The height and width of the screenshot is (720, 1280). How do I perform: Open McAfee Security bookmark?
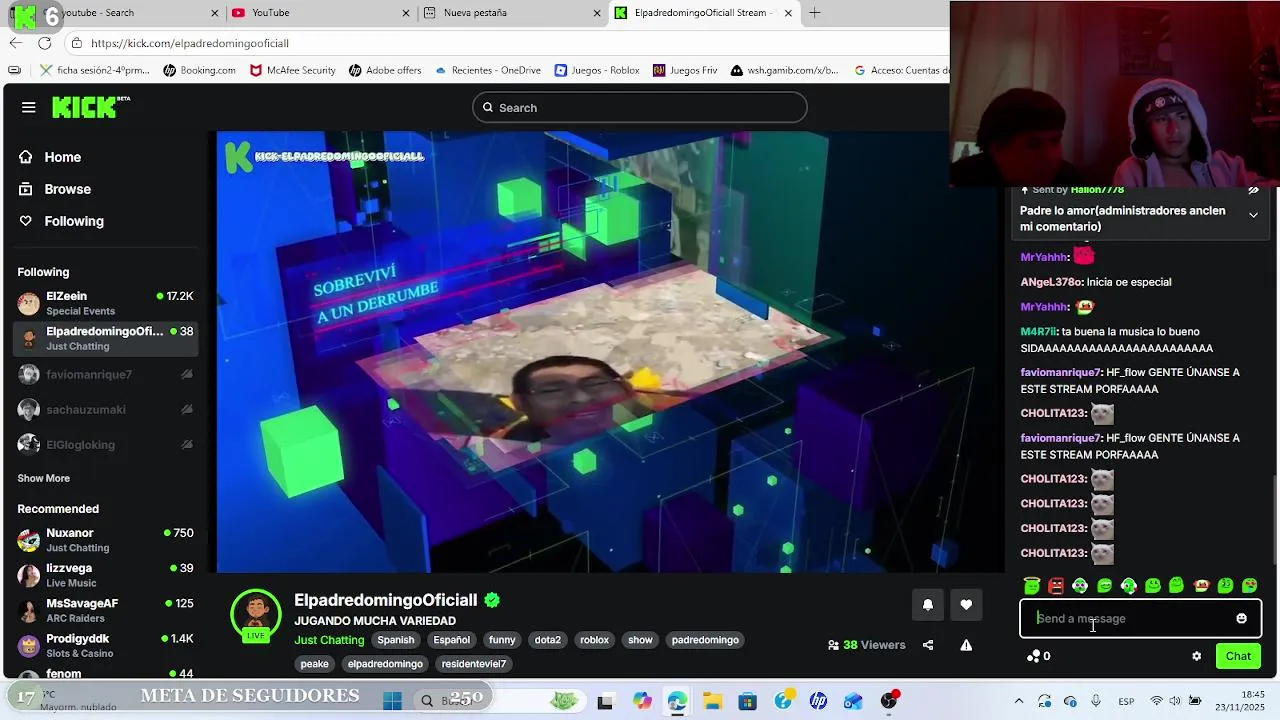click(292, 70)
